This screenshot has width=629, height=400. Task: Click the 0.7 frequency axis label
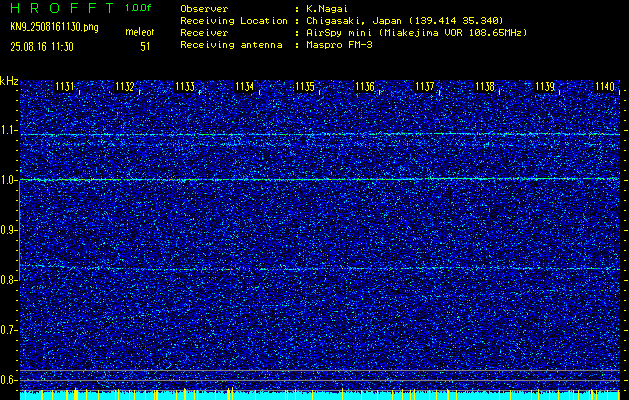pyautogui.click(x=8, y=330)
